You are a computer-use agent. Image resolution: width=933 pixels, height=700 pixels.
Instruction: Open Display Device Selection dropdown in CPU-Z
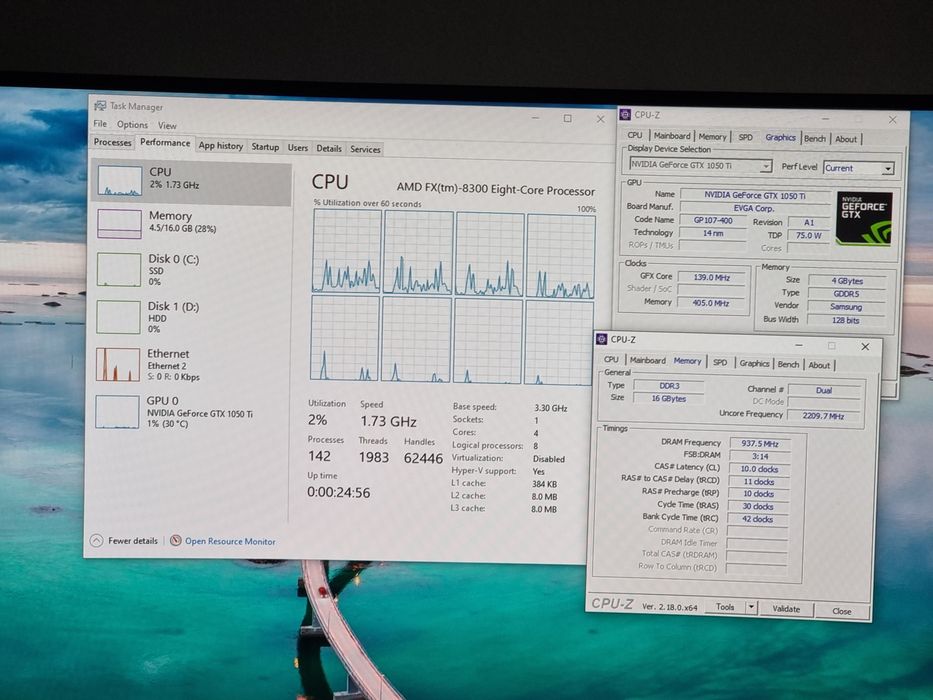(700, 165)
